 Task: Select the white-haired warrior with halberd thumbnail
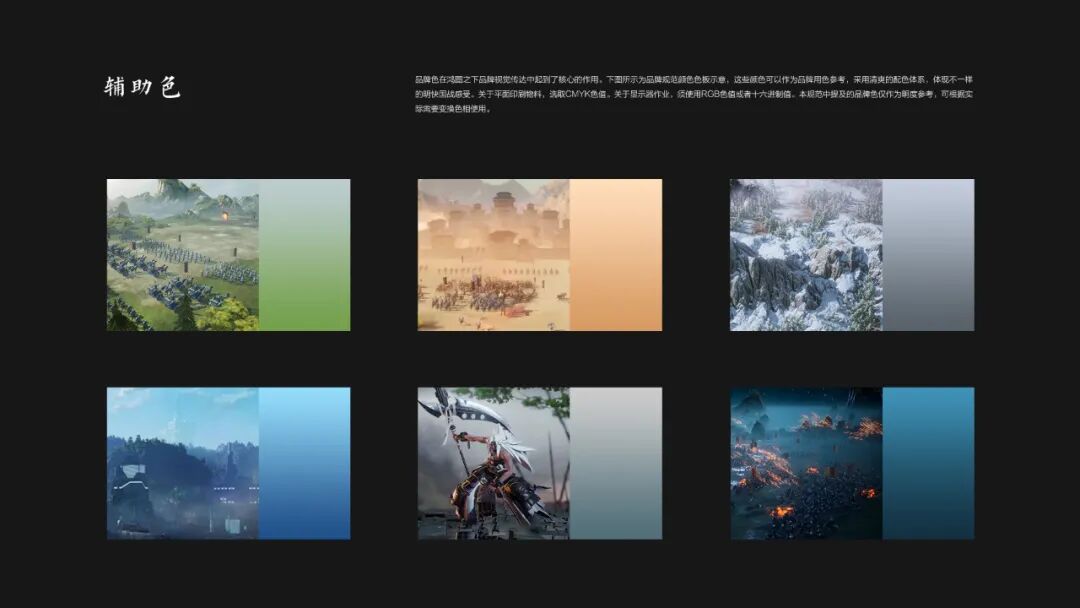pos(493,463)
